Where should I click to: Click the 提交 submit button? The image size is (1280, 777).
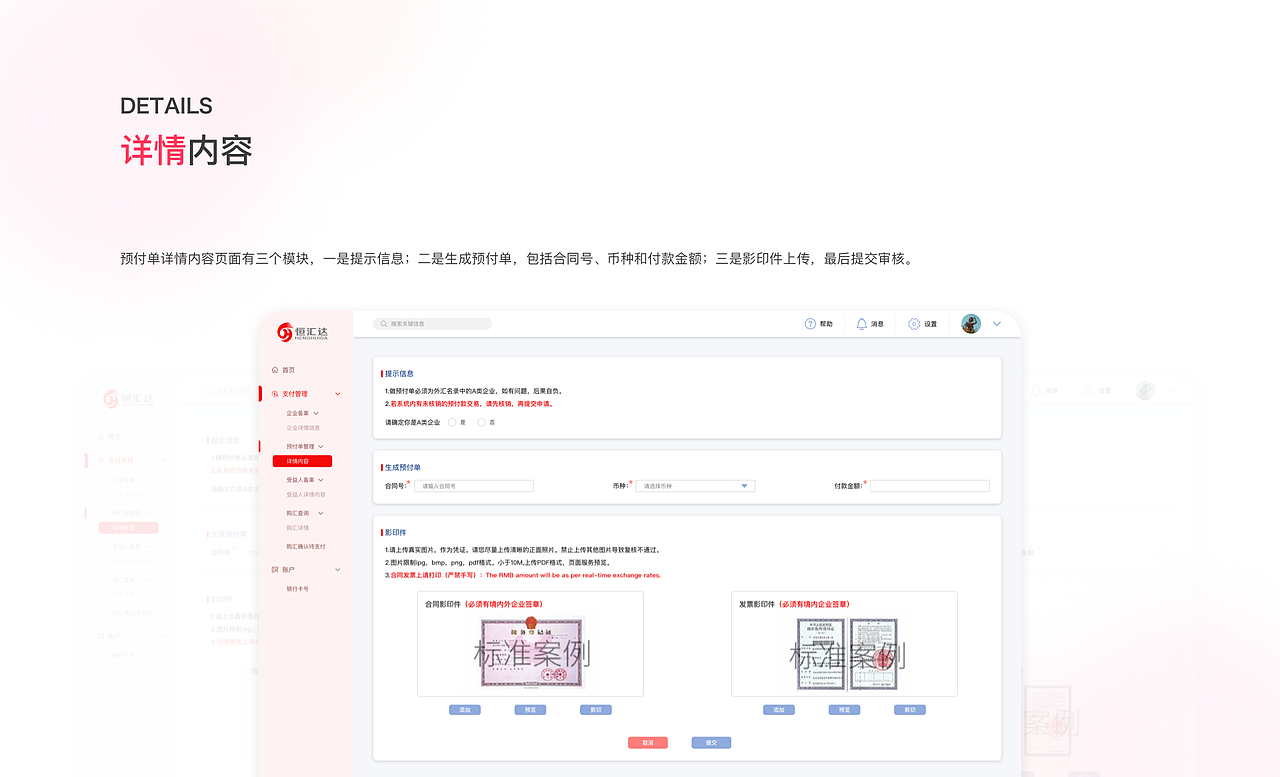point(710,742)
